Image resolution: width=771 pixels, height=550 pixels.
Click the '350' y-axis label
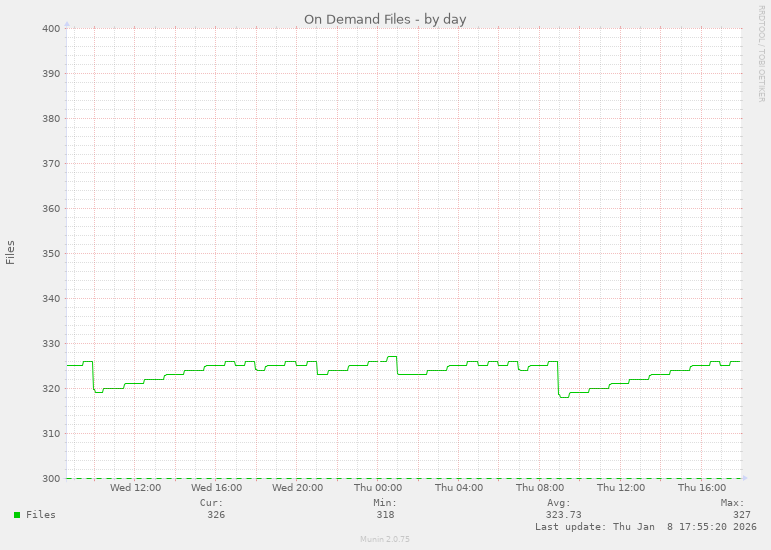[51, 254]
